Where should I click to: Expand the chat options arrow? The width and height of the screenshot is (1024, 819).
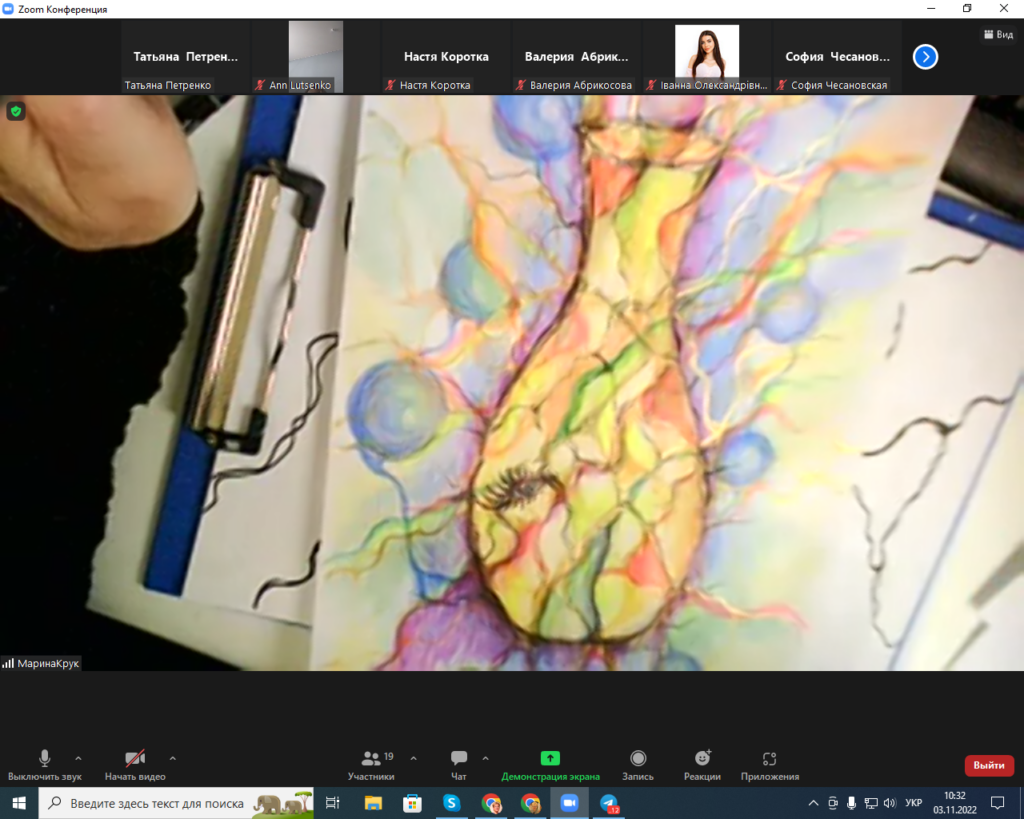(486, 757)
